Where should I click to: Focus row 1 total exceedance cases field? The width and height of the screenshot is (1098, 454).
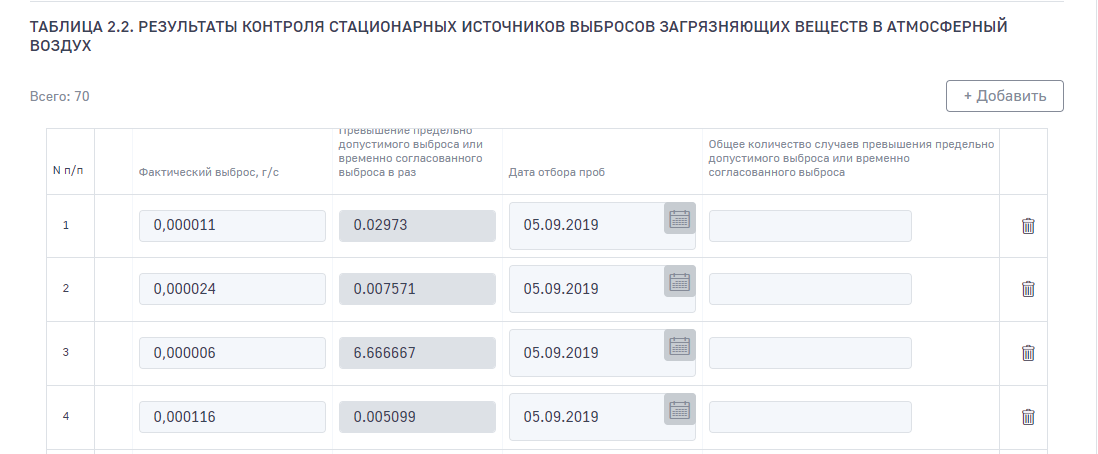[810, 226]
